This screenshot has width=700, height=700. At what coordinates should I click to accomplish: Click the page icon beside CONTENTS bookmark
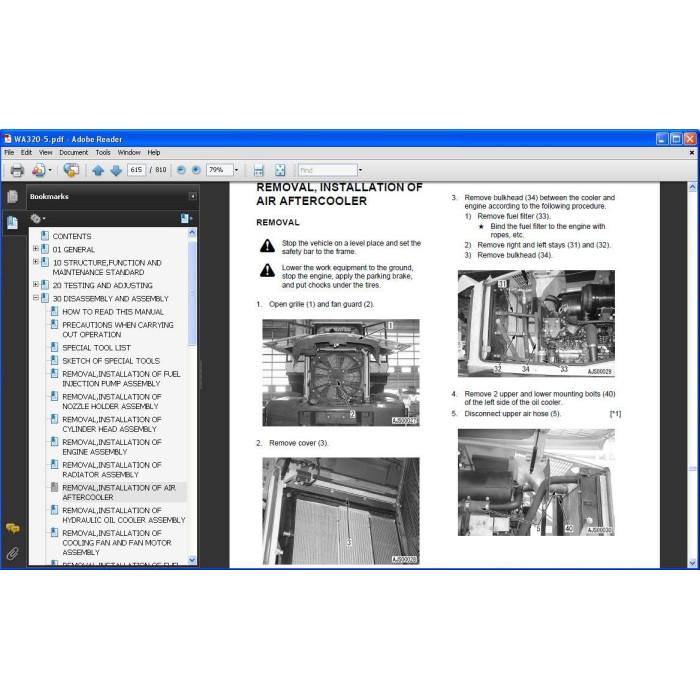(x=45, y=236)
